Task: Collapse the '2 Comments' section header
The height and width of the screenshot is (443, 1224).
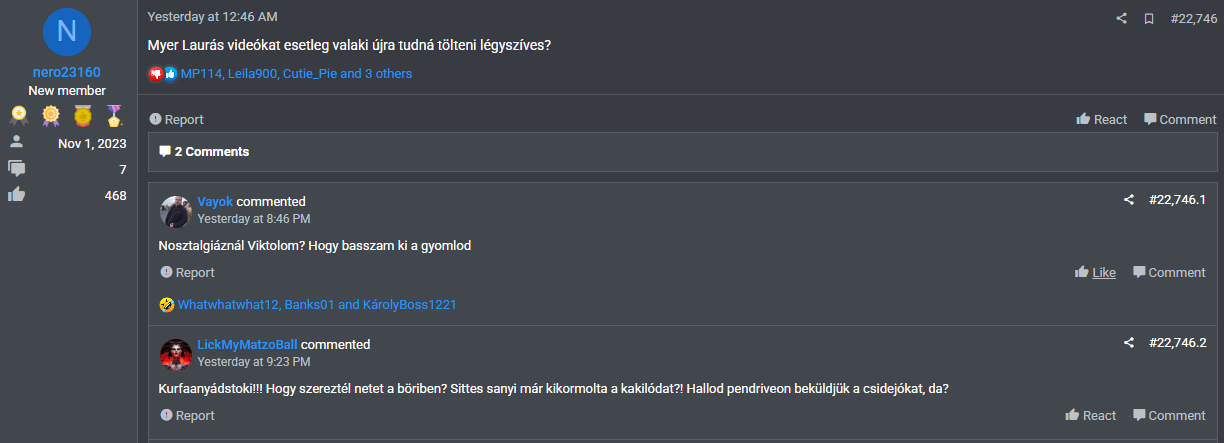Action: [205, 152]
